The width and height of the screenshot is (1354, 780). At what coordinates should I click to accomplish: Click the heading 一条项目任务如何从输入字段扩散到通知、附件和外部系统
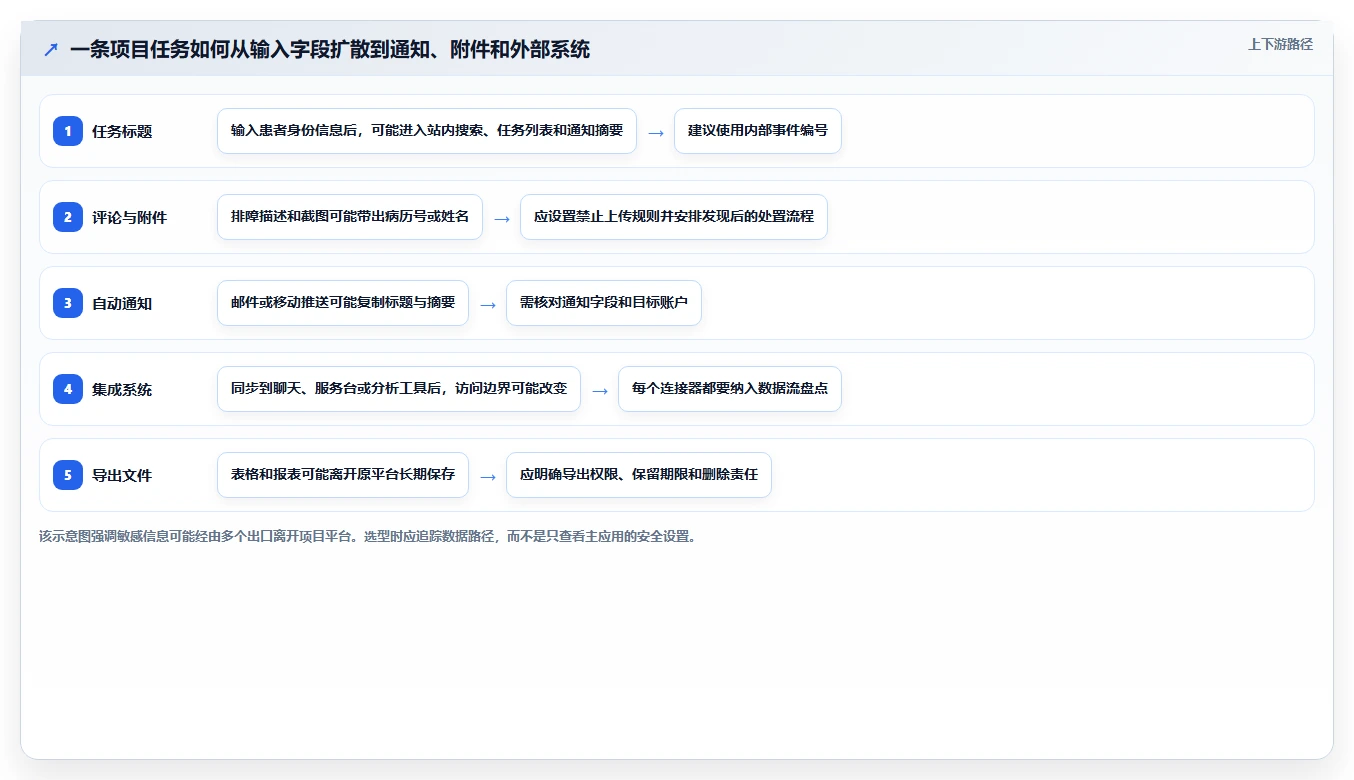(x=330, y=49)
